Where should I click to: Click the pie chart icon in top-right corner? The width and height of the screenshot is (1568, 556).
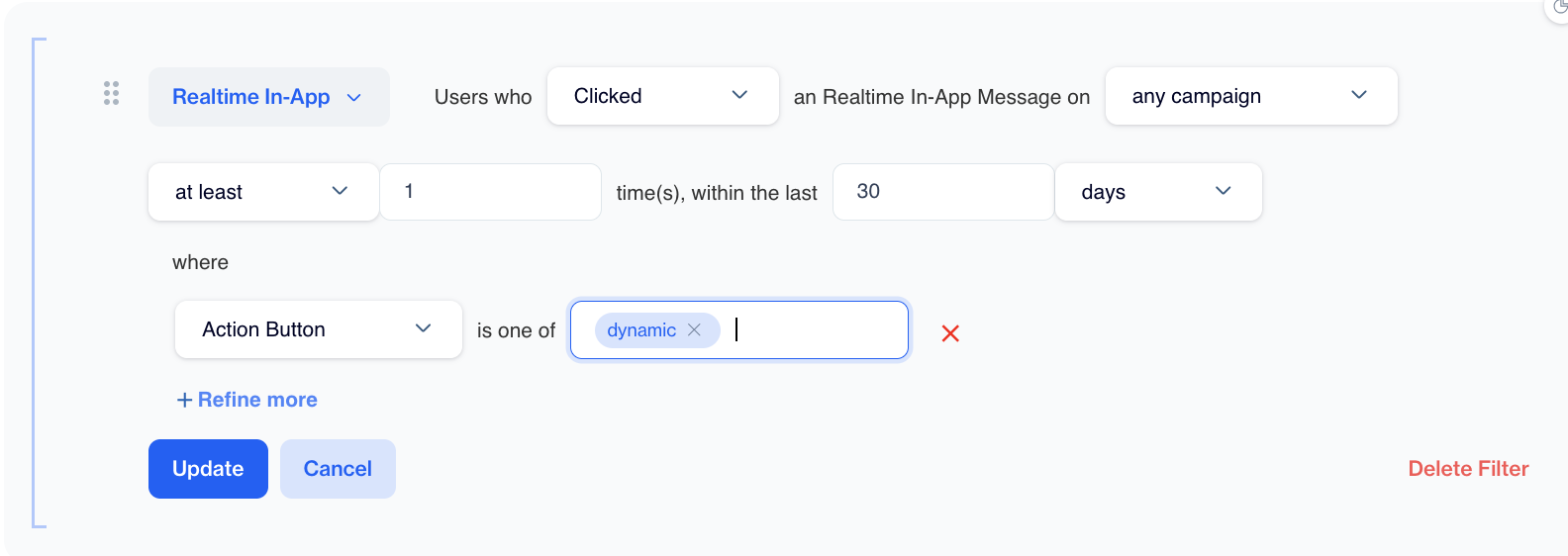click(1559, 7)
